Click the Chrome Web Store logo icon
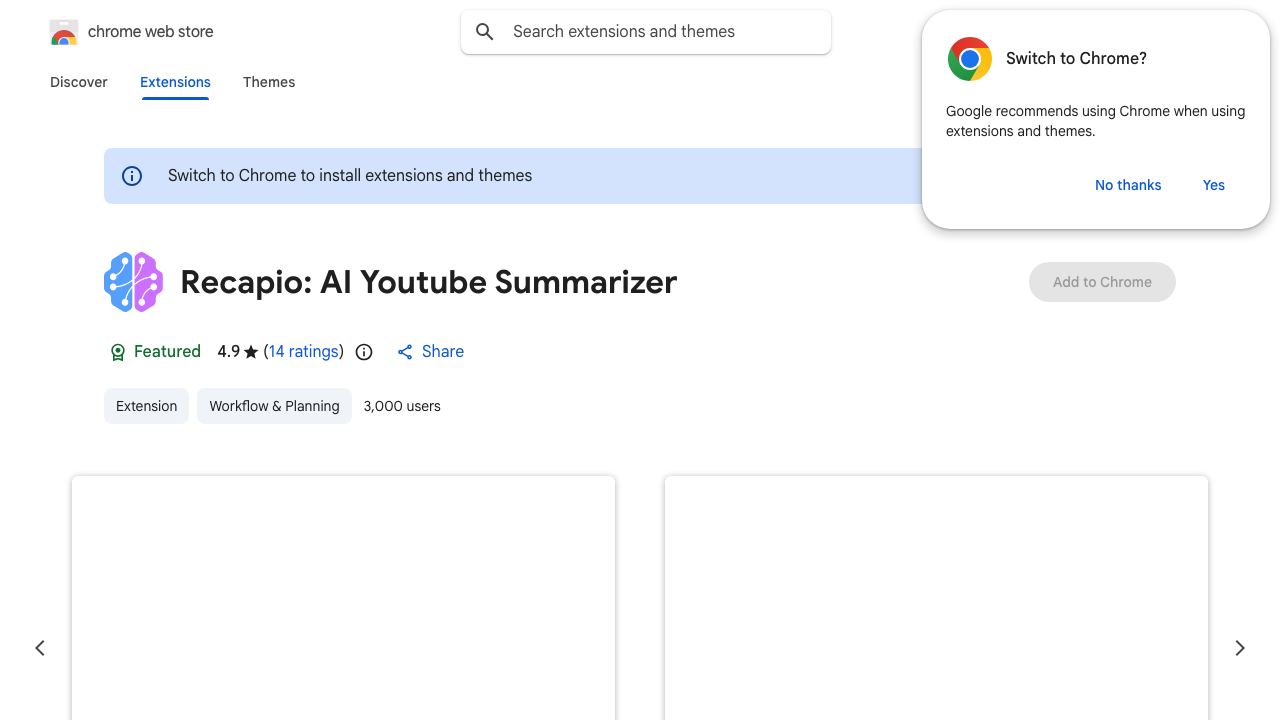Viewport: 1280px width, 720px height. click(x=64, y=32)
